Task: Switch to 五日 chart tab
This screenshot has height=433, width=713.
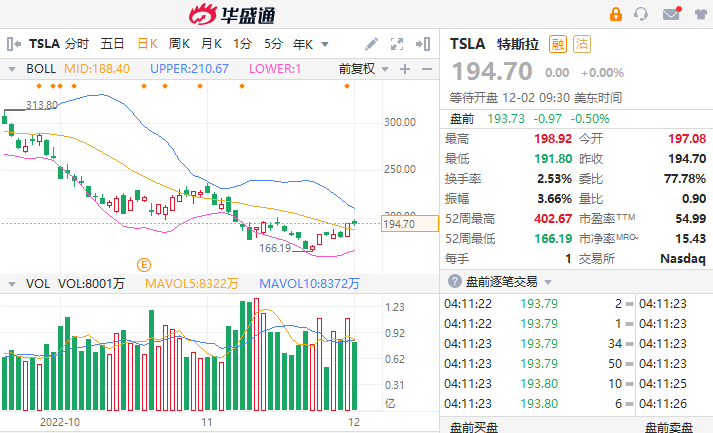Action: click(x=112, y=44)
